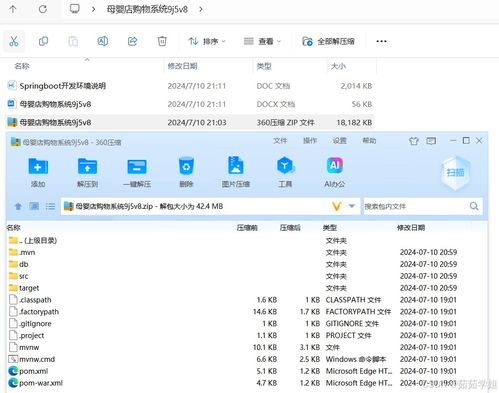
Task: Click the Rename icon in Explorer toolbar
Action: click(x=103, y=41)
